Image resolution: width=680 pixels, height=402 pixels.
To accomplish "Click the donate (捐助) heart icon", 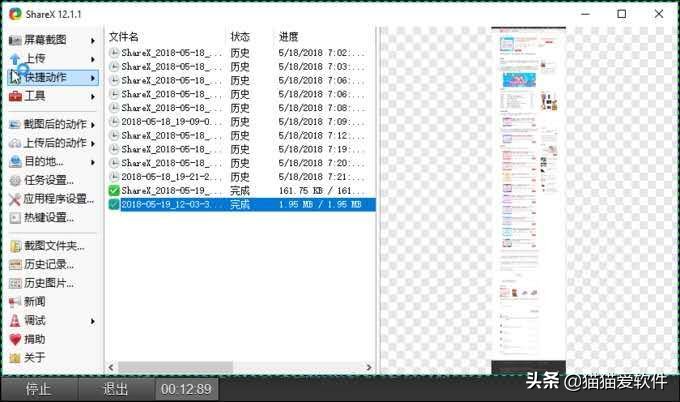I will (15, 340).
